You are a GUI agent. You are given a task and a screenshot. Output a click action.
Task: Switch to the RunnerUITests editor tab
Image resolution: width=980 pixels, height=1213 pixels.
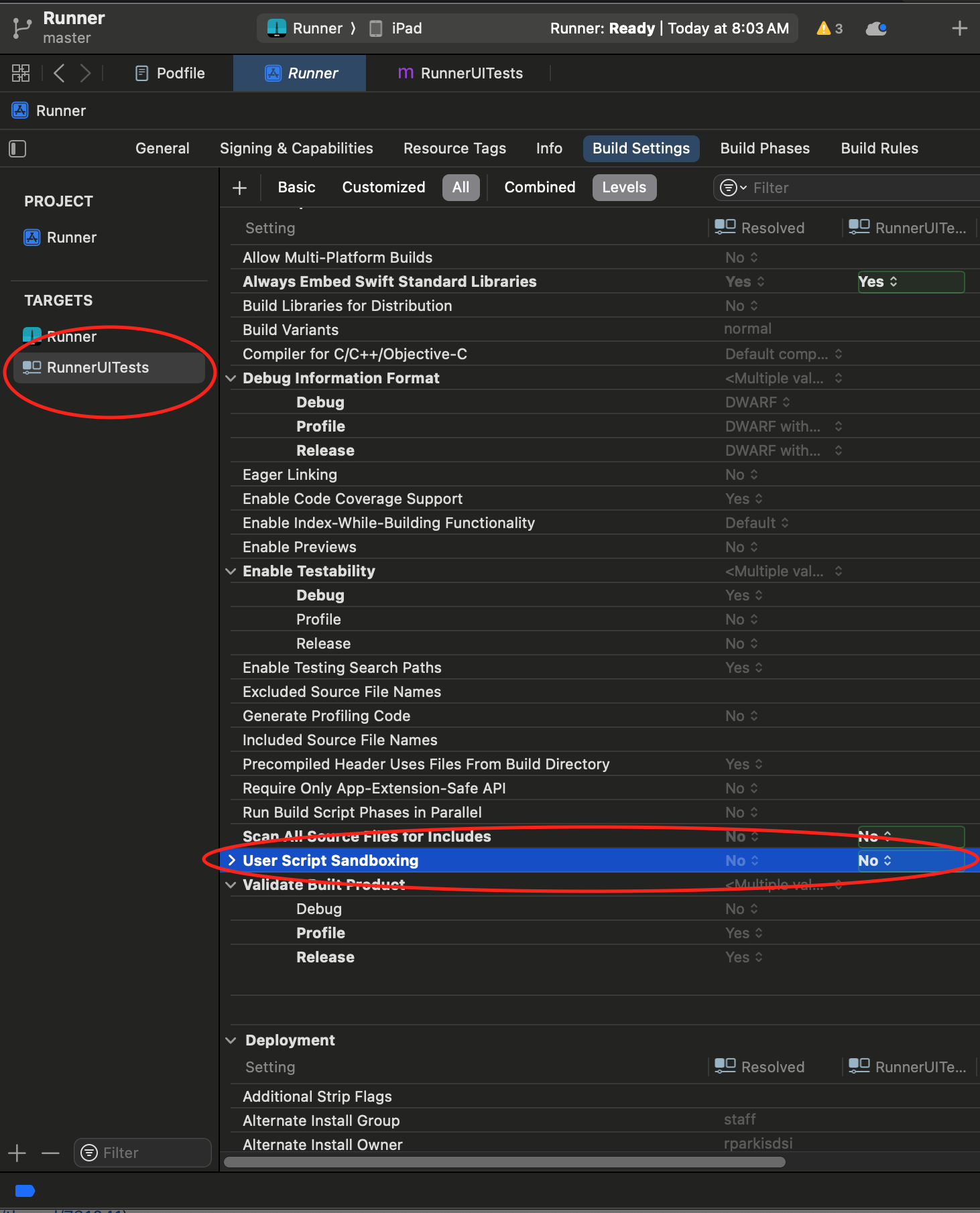pos(461,73)
